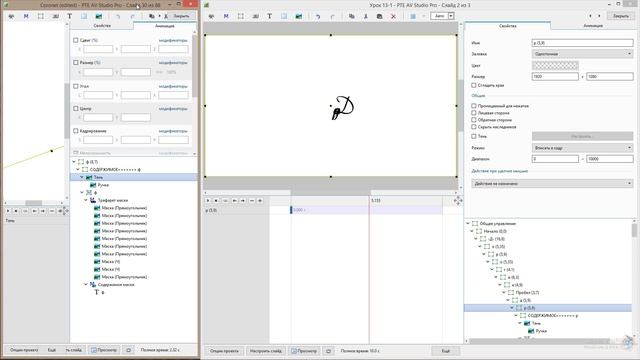Enable the Размер (%) checkbox in Animation panel

[x=76, y=62]
